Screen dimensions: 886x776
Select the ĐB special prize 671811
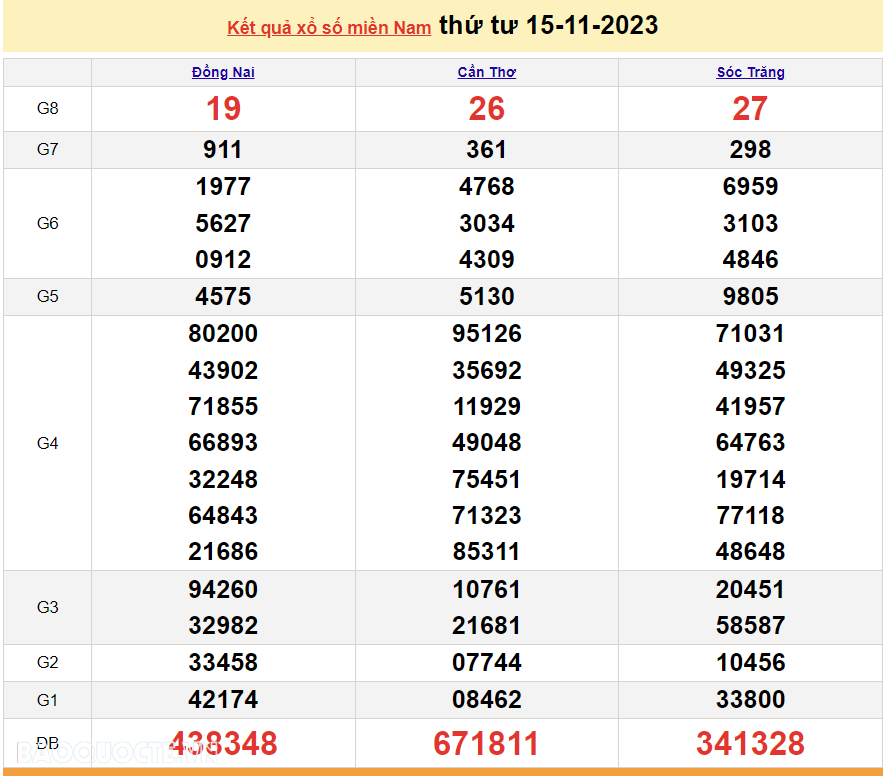pos(486,743)
